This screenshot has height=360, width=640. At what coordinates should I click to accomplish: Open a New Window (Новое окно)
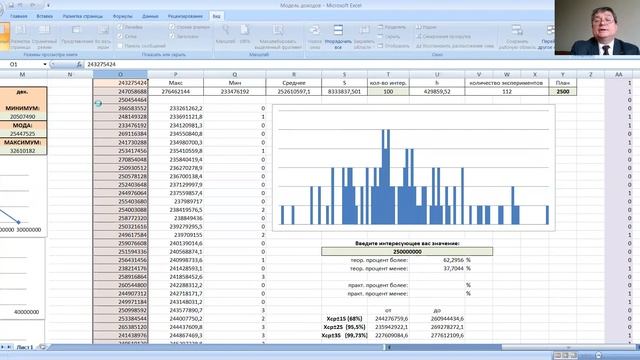[x=315, y=36]
